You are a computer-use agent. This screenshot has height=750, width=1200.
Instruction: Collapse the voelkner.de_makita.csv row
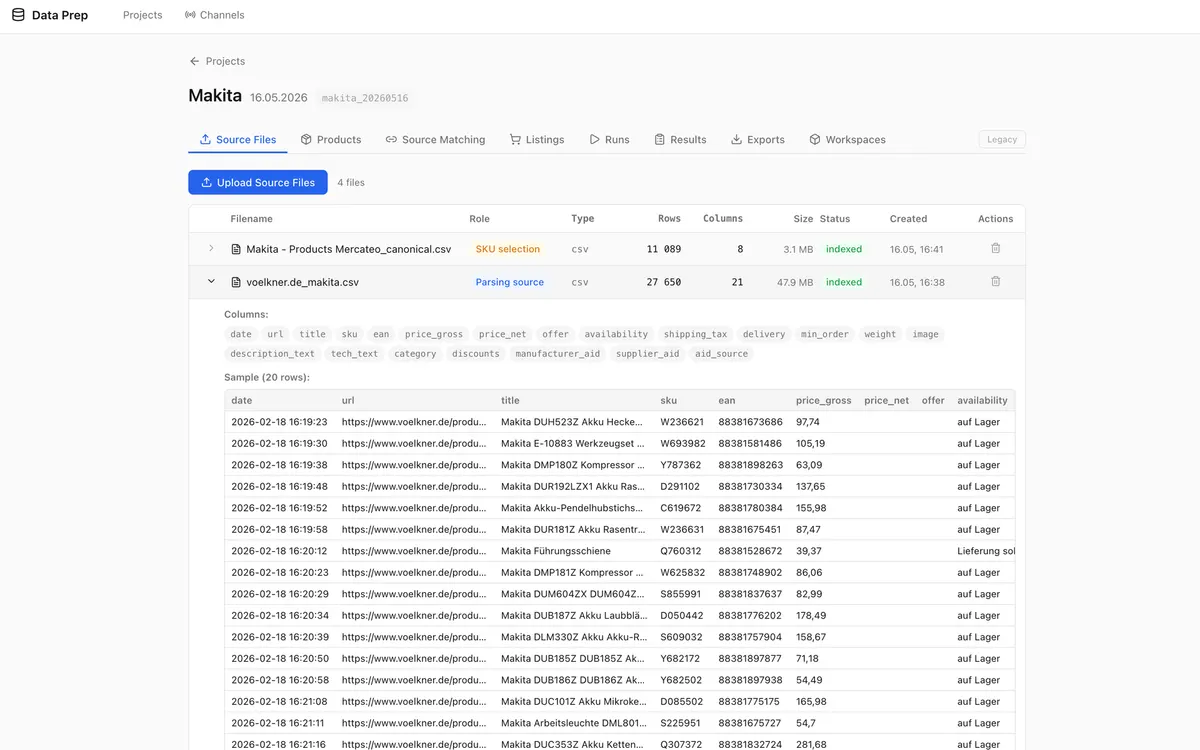[x=211, y=282]
